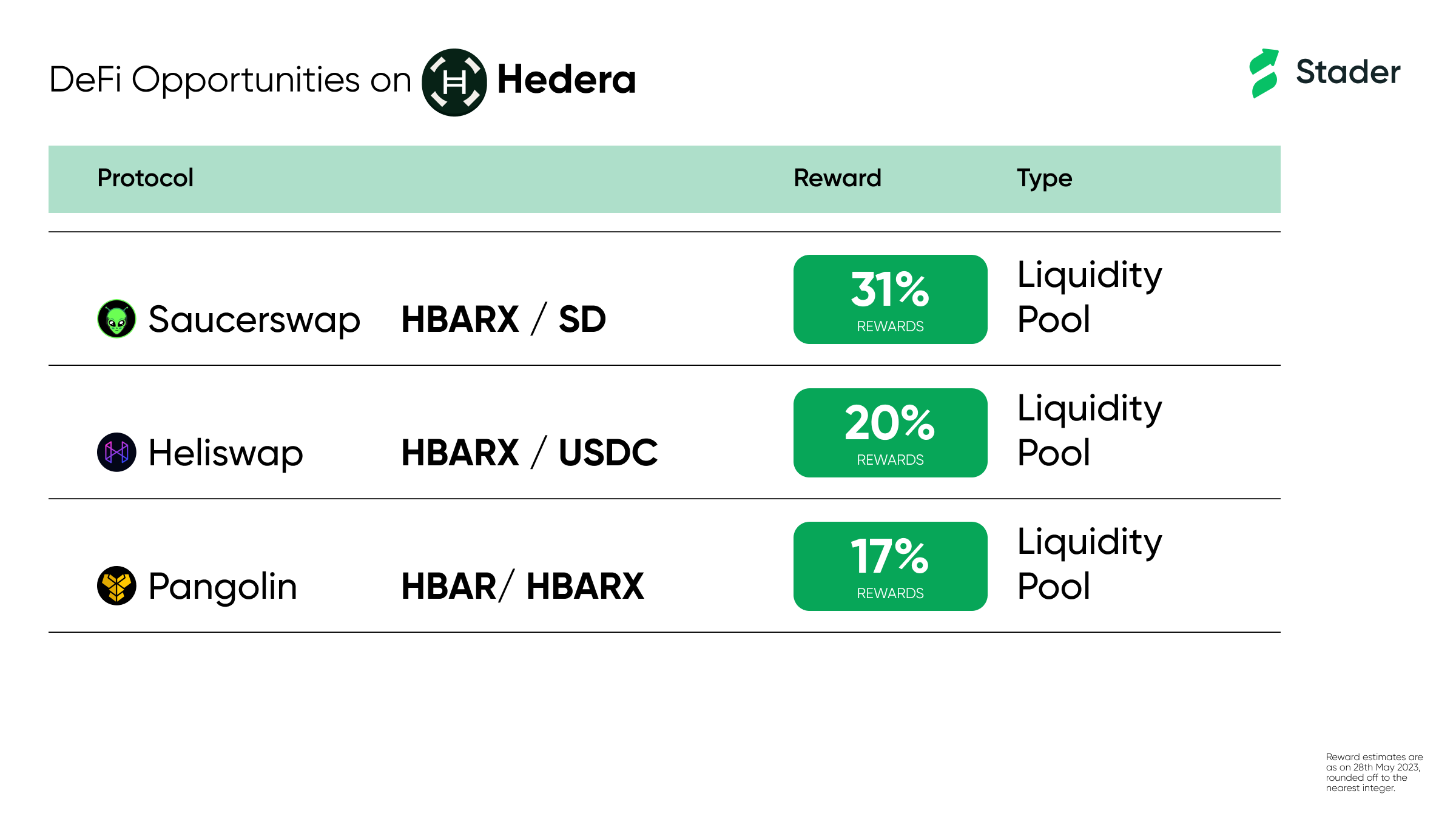Click the Protocol column header
Screen dimensions: 1456x819
(146, 178)
